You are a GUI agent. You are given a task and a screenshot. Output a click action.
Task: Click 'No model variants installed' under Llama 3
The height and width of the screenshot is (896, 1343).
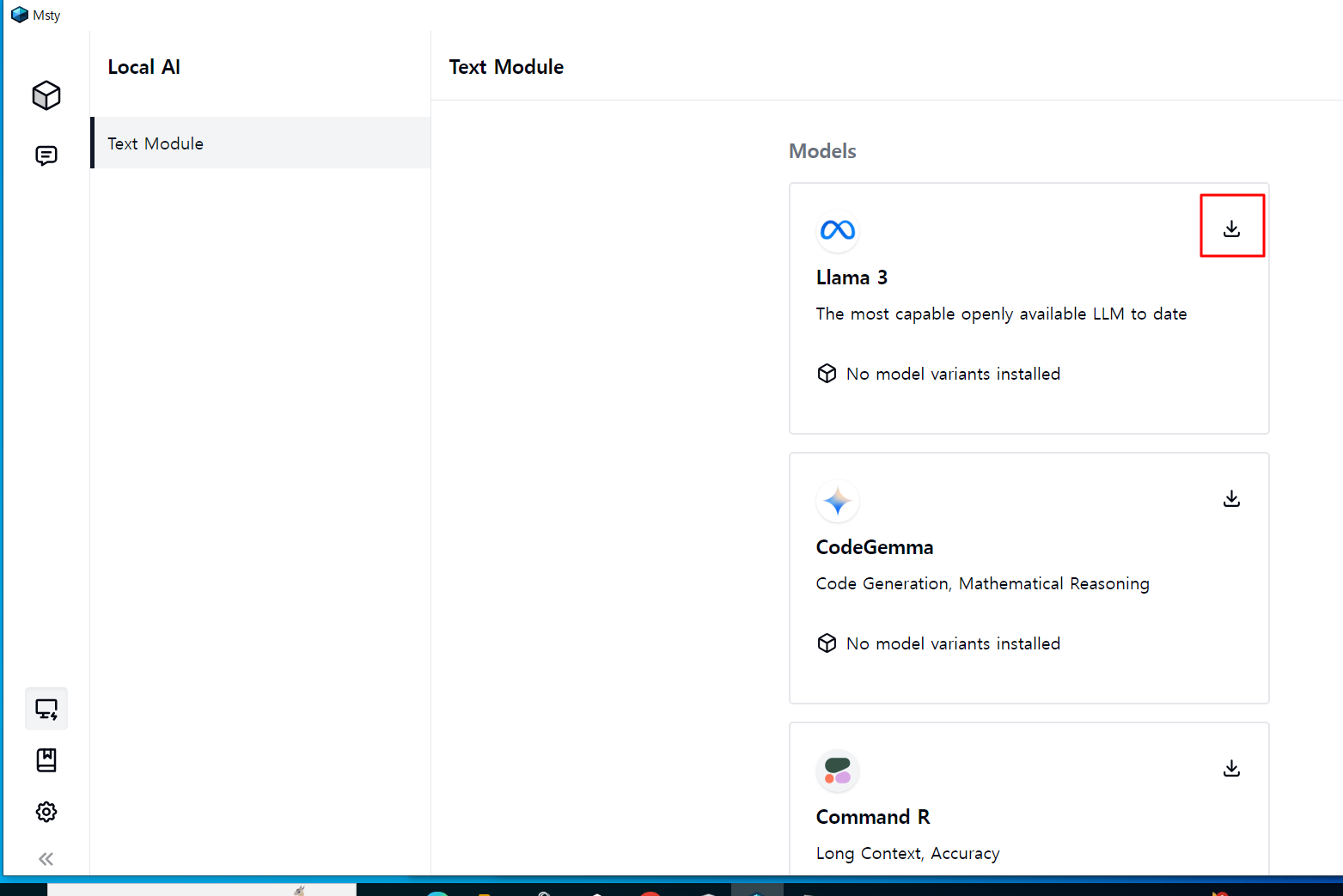click(953, 374)
